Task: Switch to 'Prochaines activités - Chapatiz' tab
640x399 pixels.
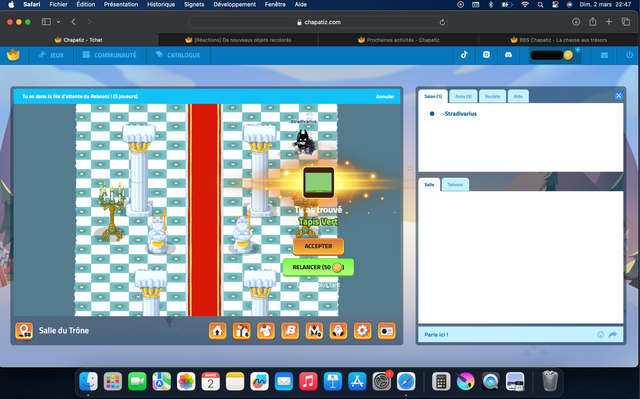Action: coord(398,40)
